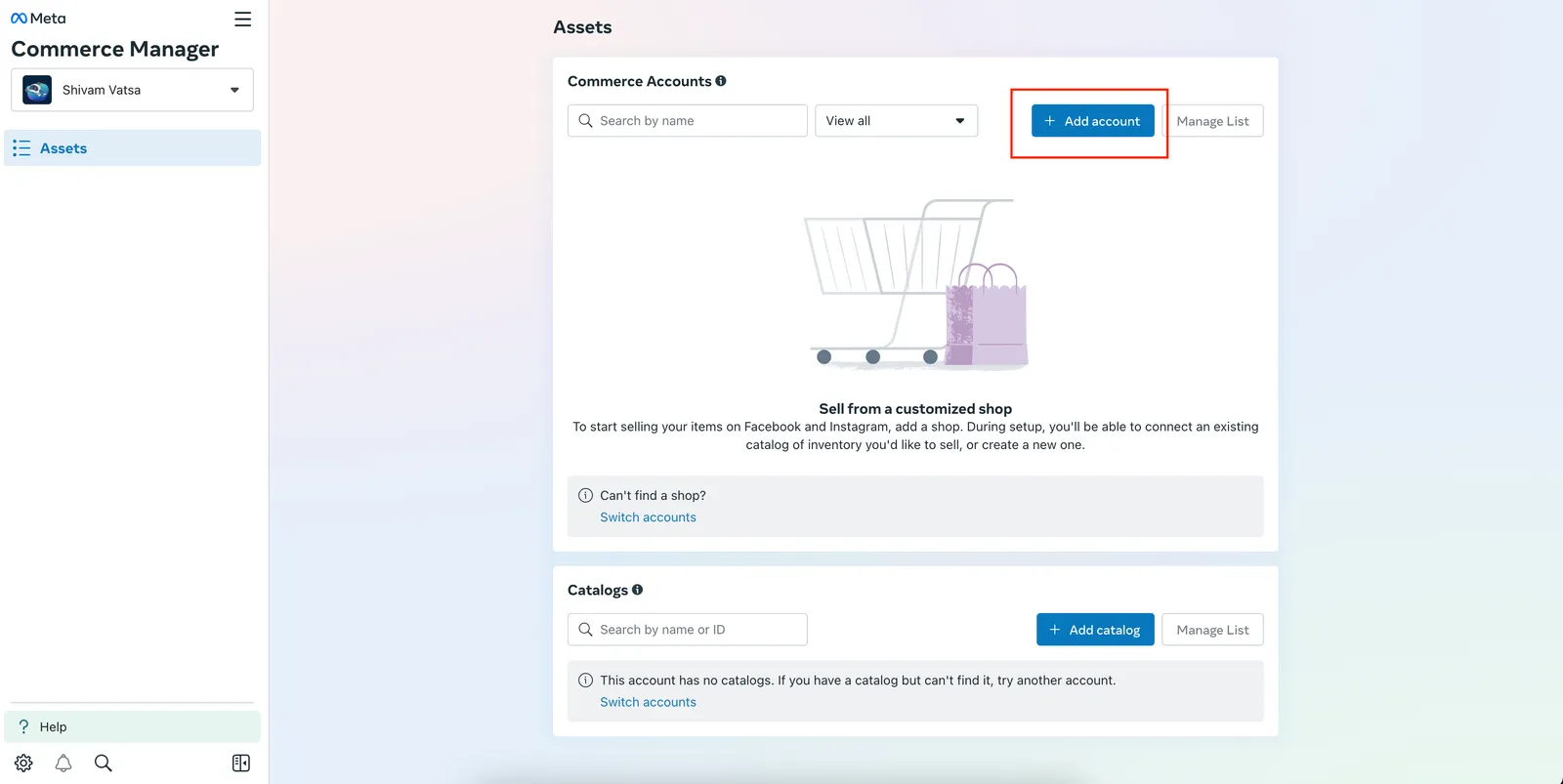Open Manage List for Commerce Accounts
The image size is (1563, 784).
(1212, 121)
